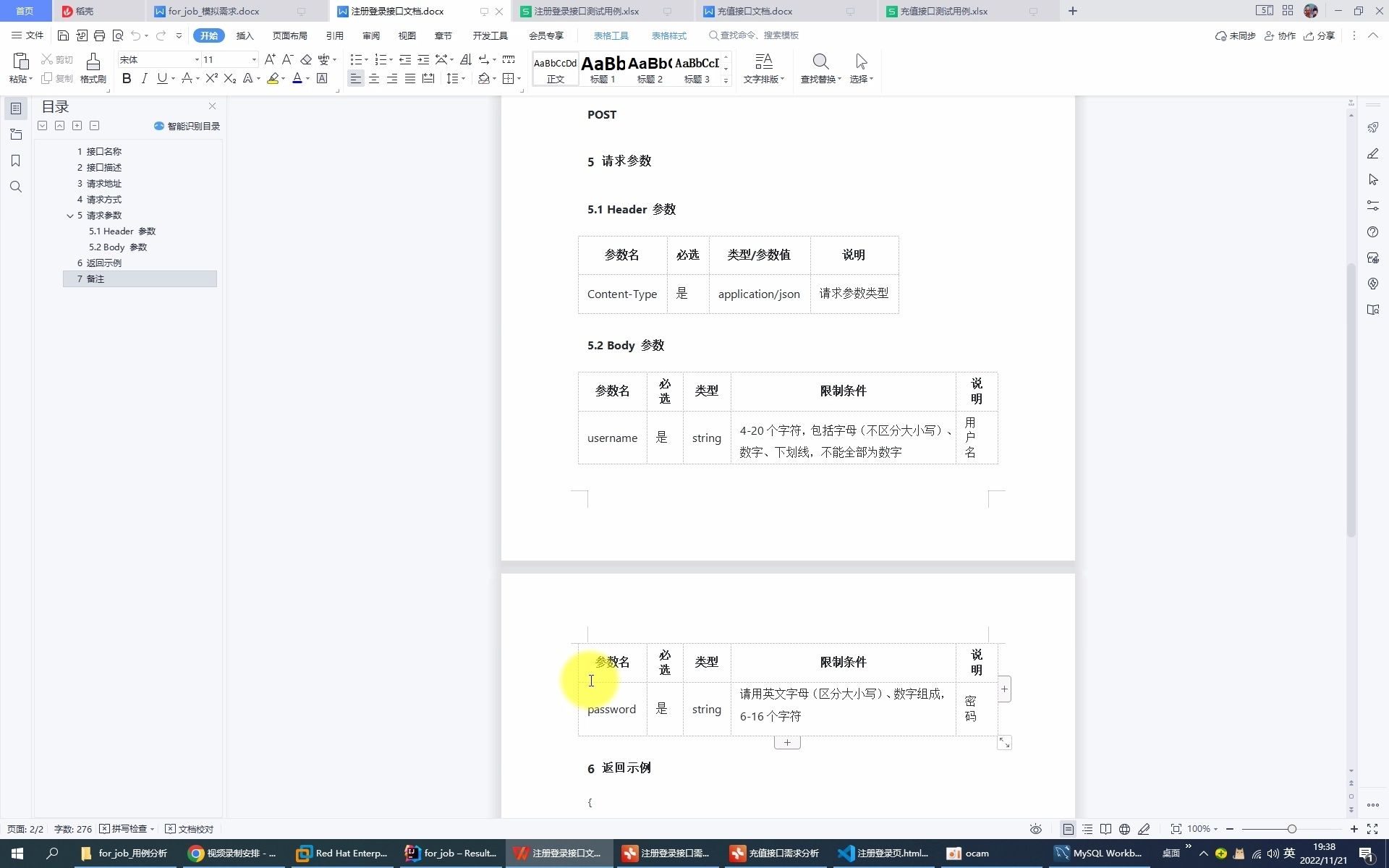The image size is (1389, 868).
Task: Open the font family dropdown
Action: 195,59
